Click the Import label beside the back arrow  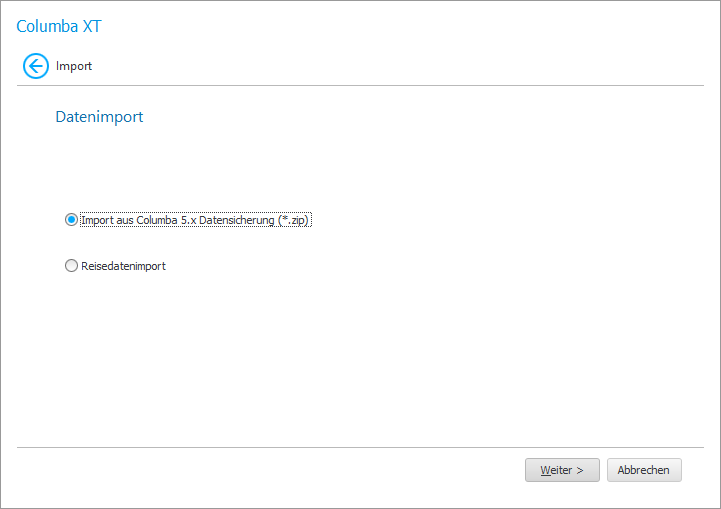pos(74,67)
